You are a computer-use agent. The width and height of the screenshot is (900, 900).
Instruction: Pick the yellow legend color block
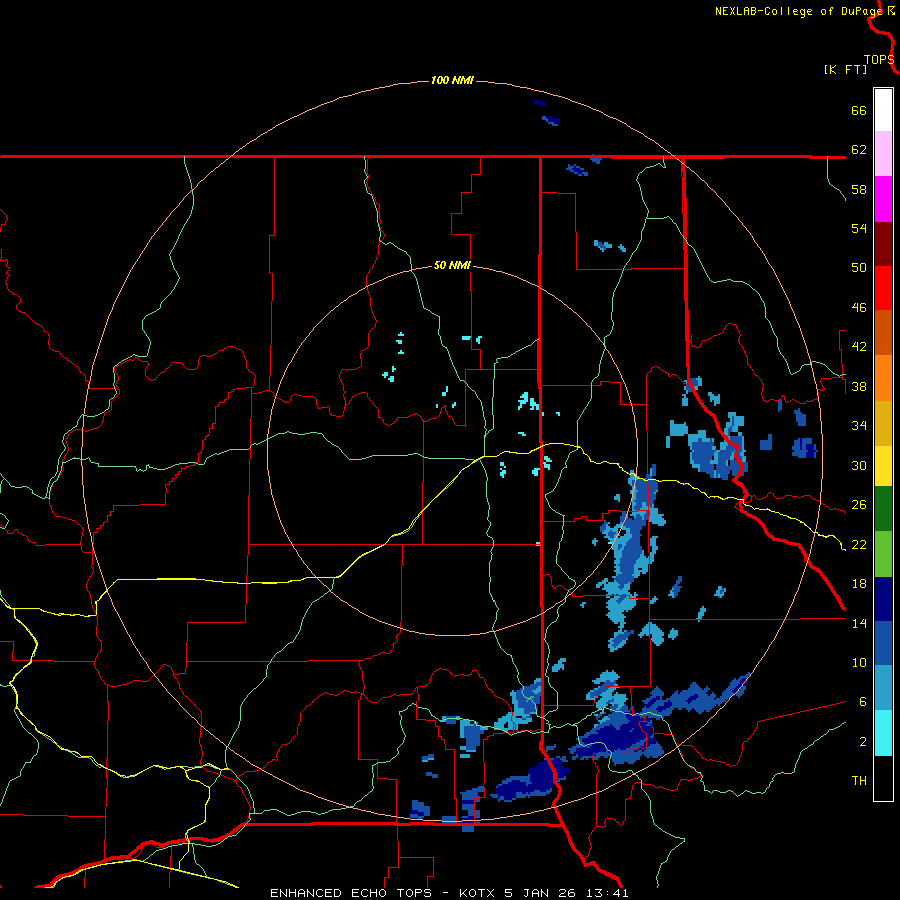(883, 465)
